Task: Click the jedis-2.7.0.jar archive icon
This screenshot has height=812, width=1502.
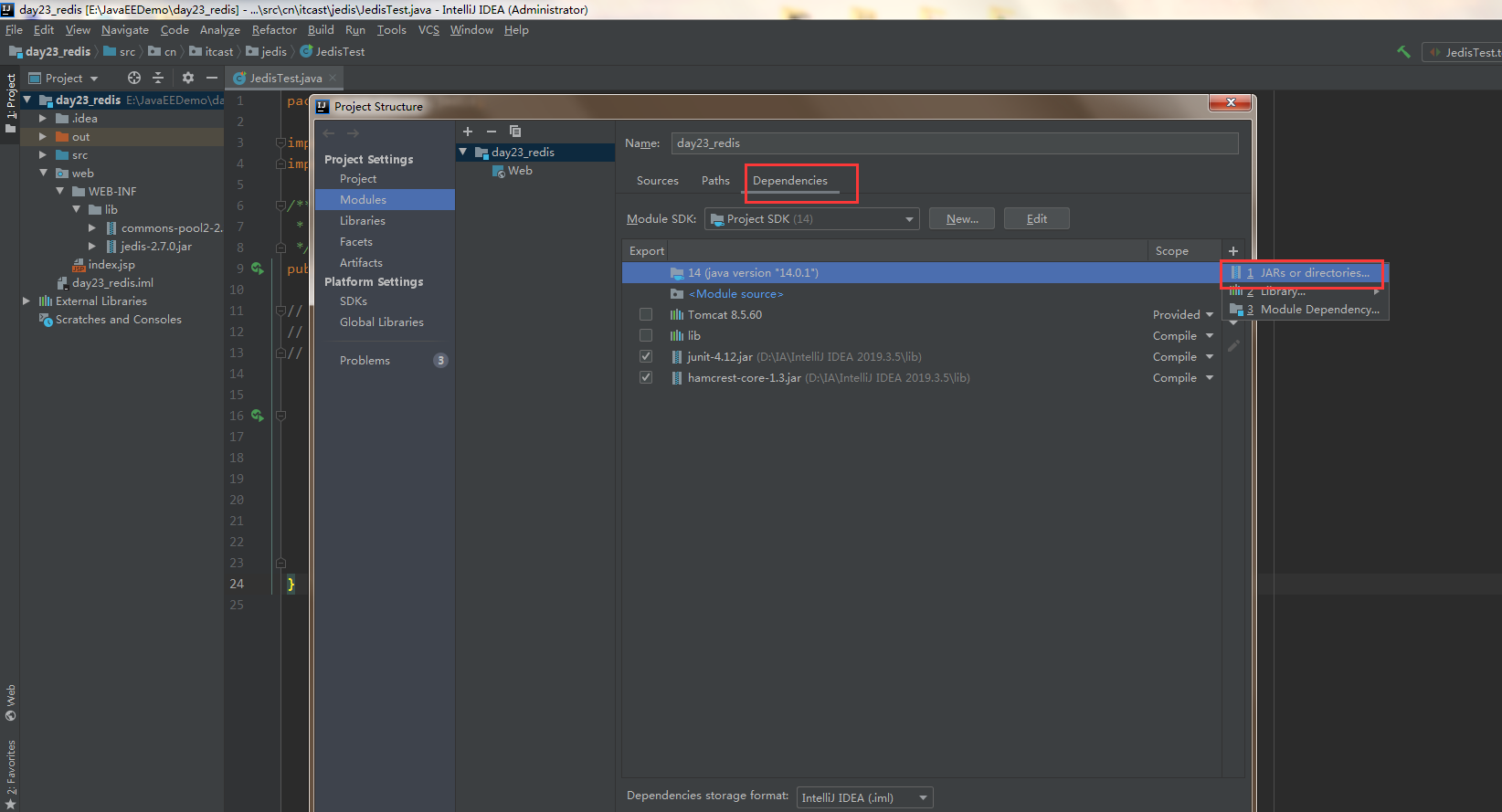Action: pyautogui.click(x=111, y=247)
